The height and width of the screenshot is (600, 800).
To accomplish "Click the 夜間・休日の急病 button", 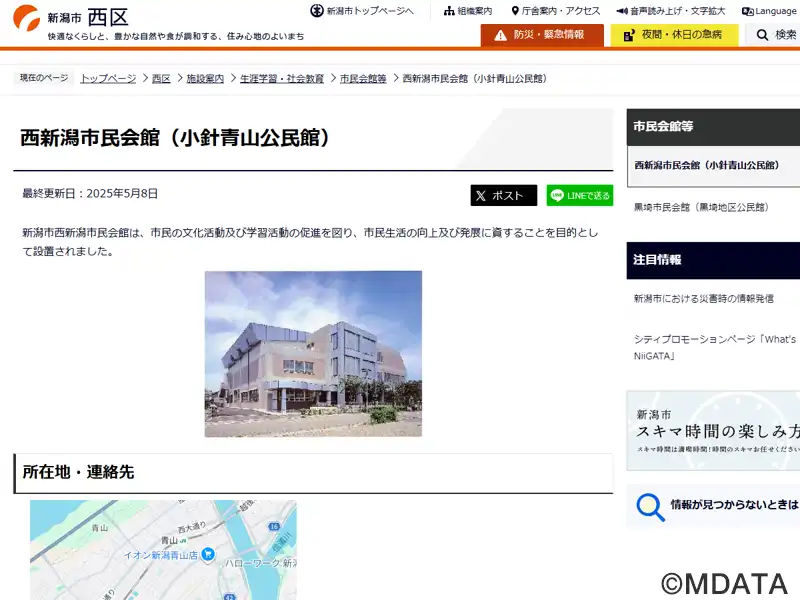I will (x=674, y=35).
